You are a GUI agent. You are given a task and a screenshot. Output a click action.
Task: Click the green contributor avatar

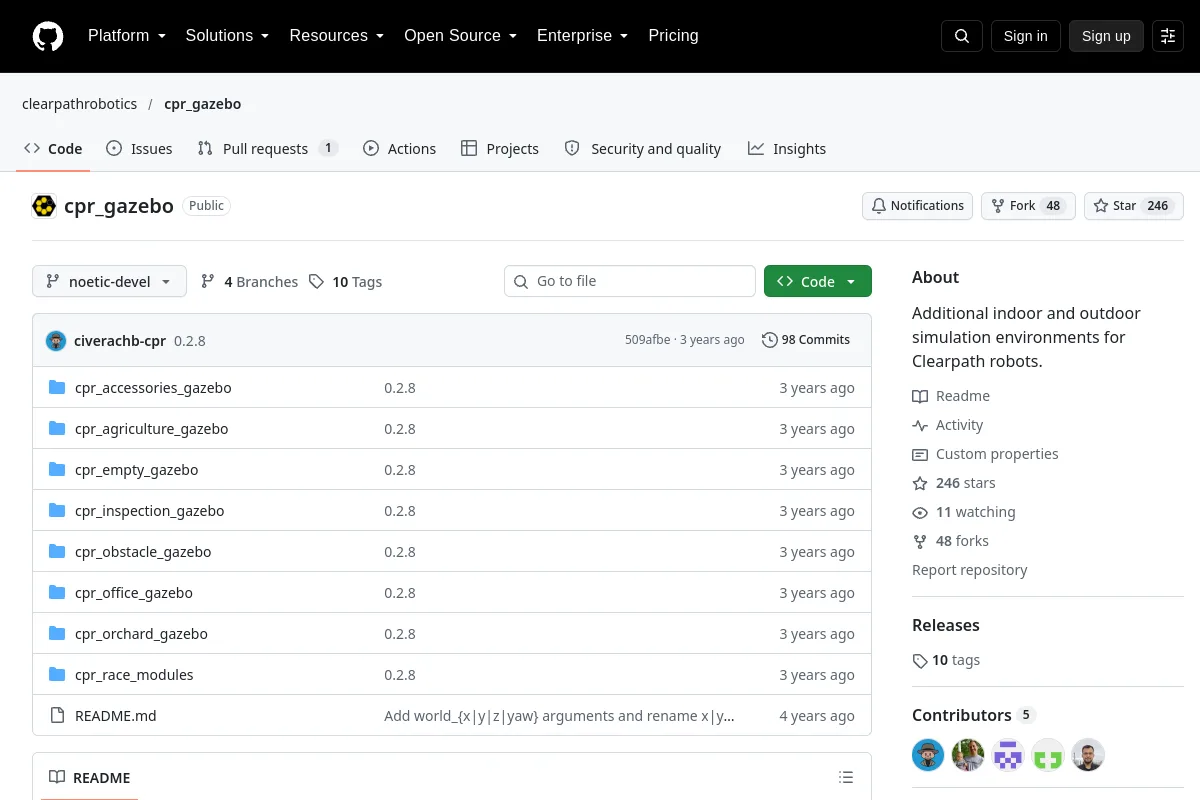coord(1048,755)
